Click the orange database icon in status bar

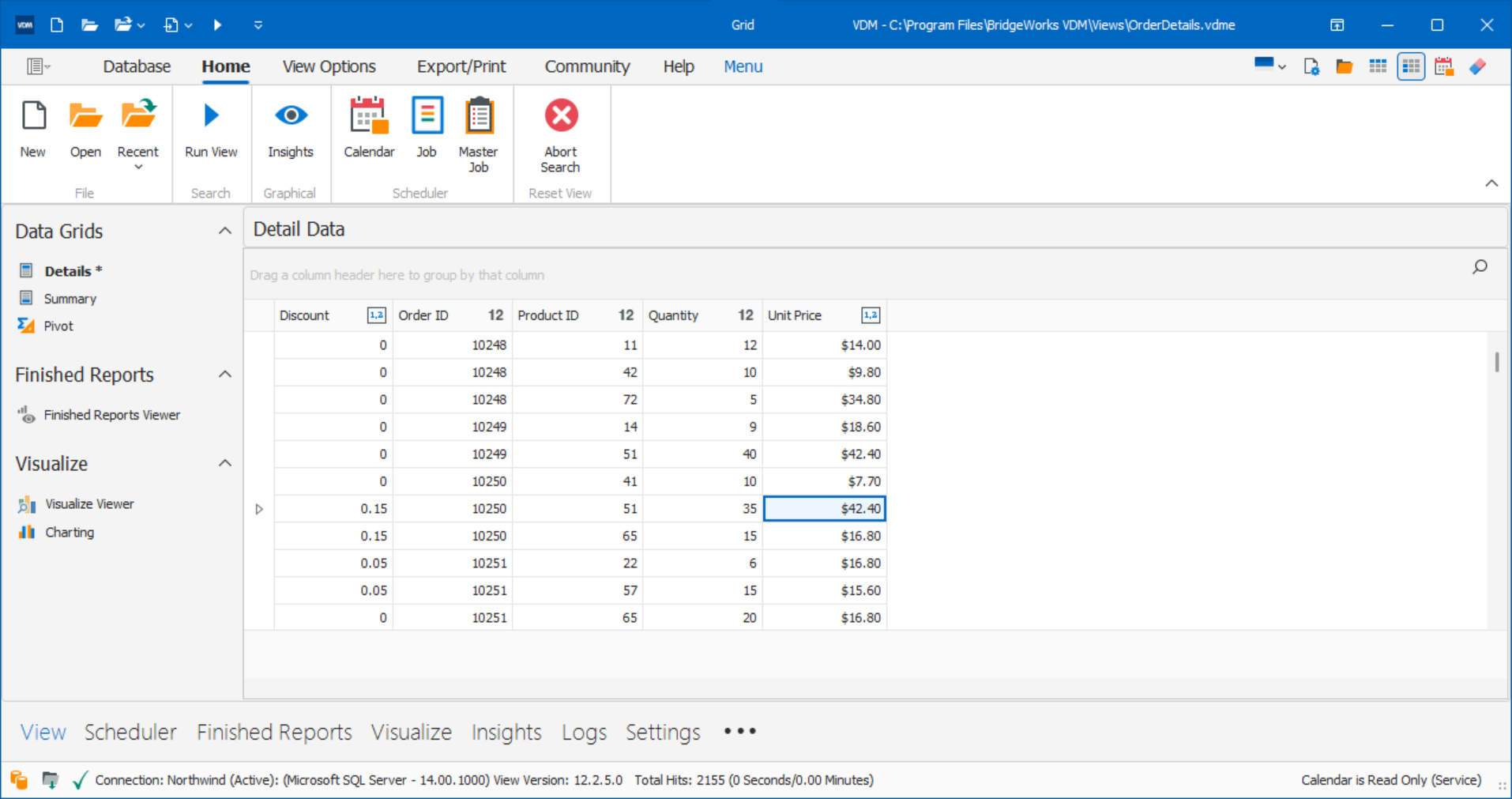coord(19,780)
